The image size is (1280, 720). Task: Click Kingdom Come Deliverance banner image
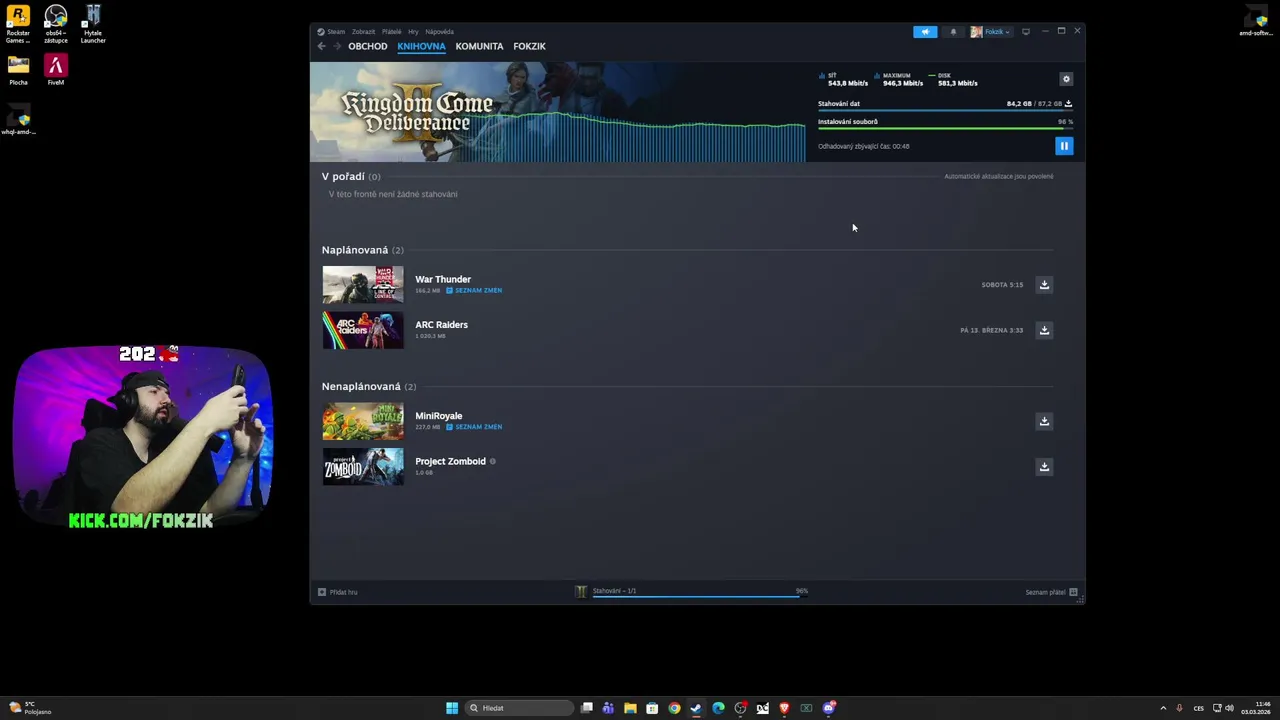557,112
